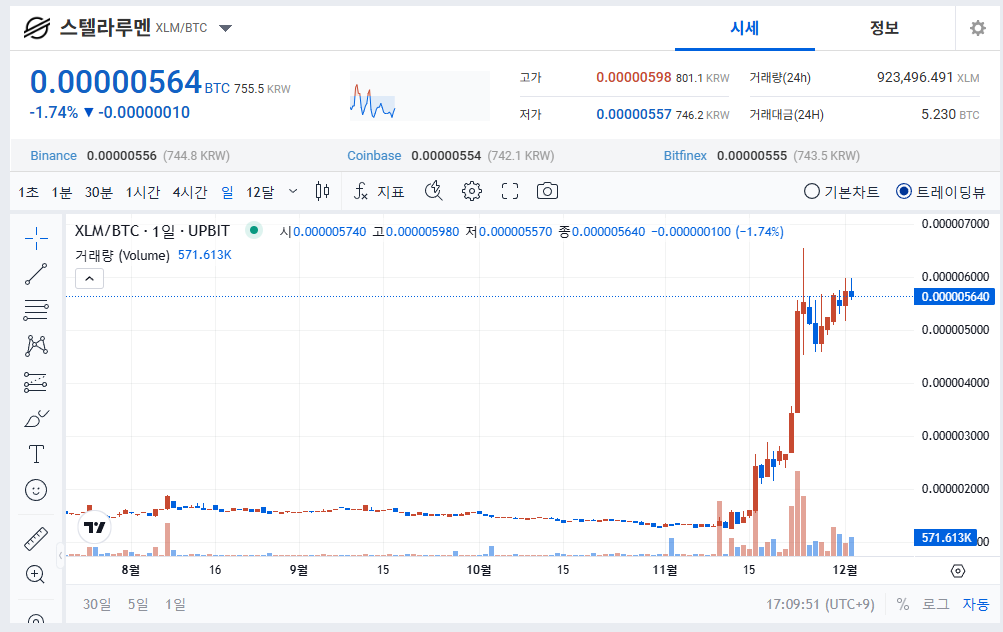Select the trend line drawing tool
This screenshot has height=632, width=1003.
click(x=36, y=274)
